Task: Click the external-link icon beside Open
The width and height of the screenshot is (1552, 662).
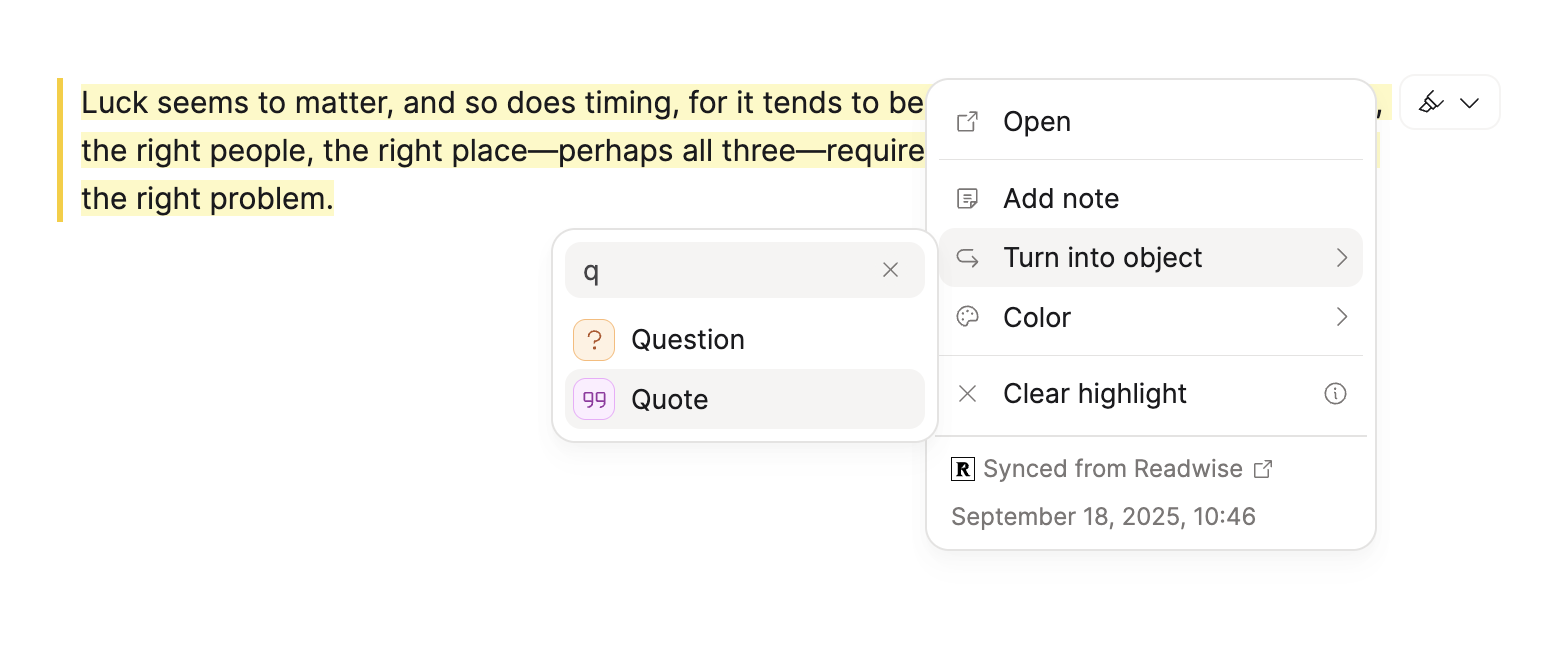Action: click(x=967, y=122)
